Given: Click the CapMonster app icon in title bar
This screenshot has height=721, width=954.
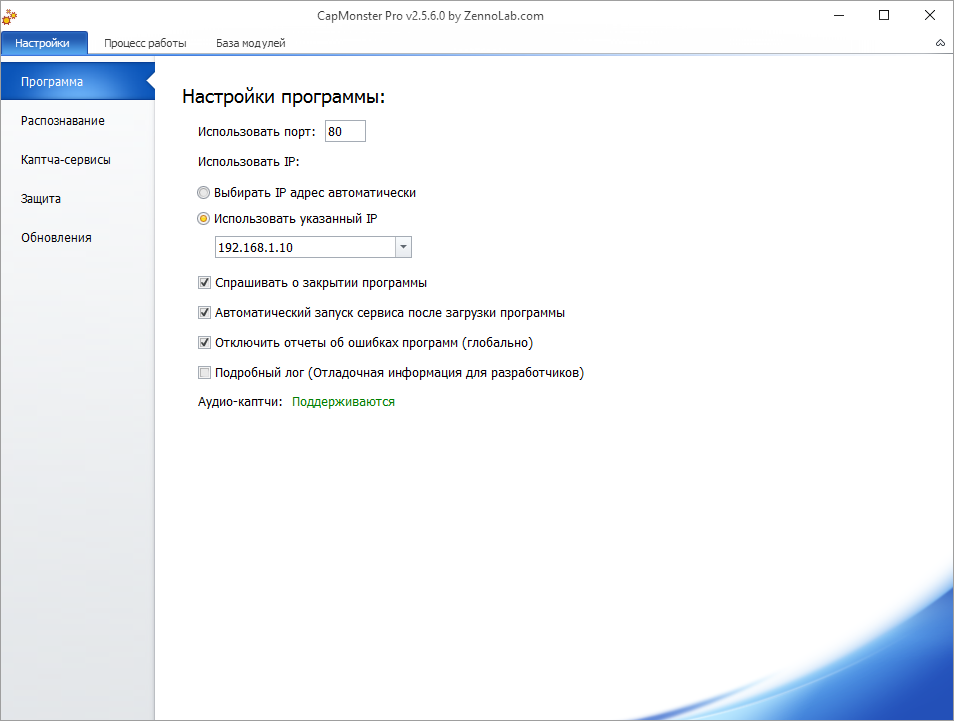Looking at the screenshot, I should (9, 18).
